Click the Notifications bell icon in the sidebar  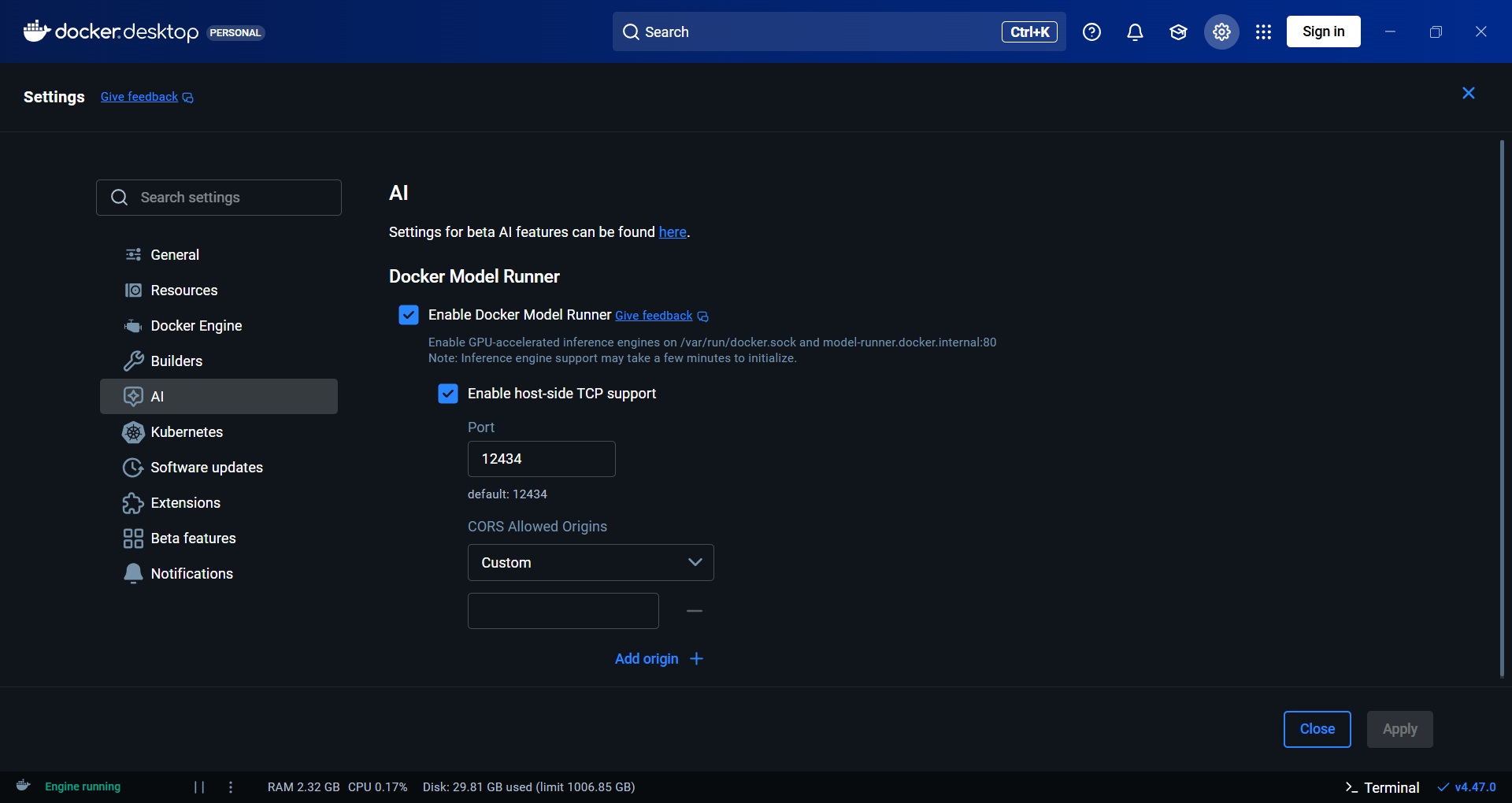point(133,574)
